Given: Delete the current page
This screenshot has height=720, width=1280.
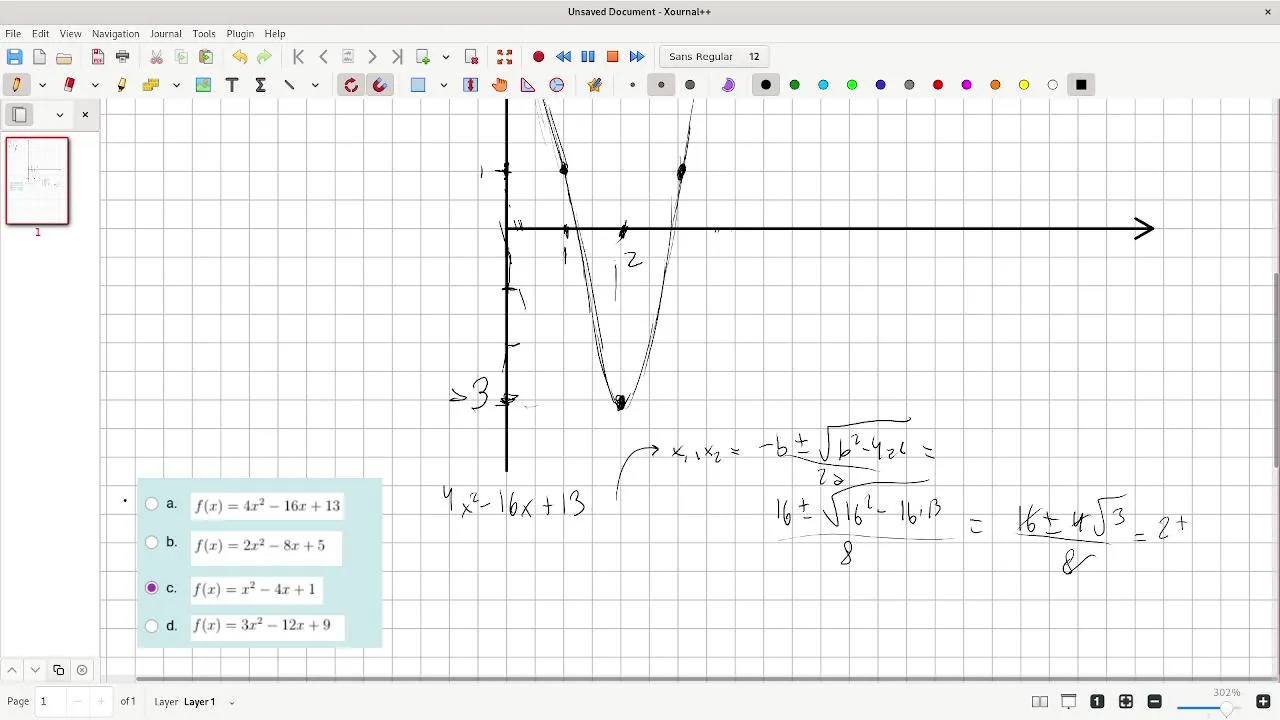Looking at the screenshot, I should (x=472, y=57).
